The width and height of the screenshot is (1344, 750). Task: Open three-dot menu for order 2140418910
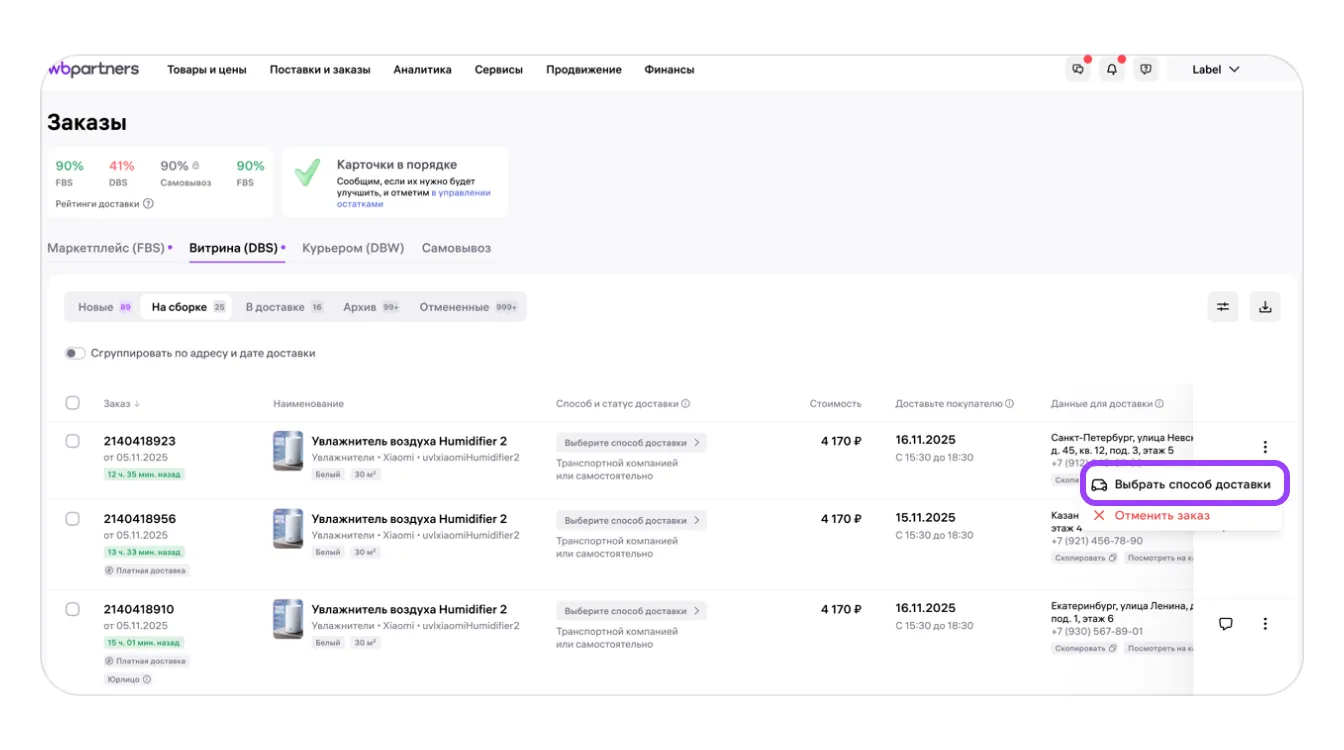point(1265,624)
